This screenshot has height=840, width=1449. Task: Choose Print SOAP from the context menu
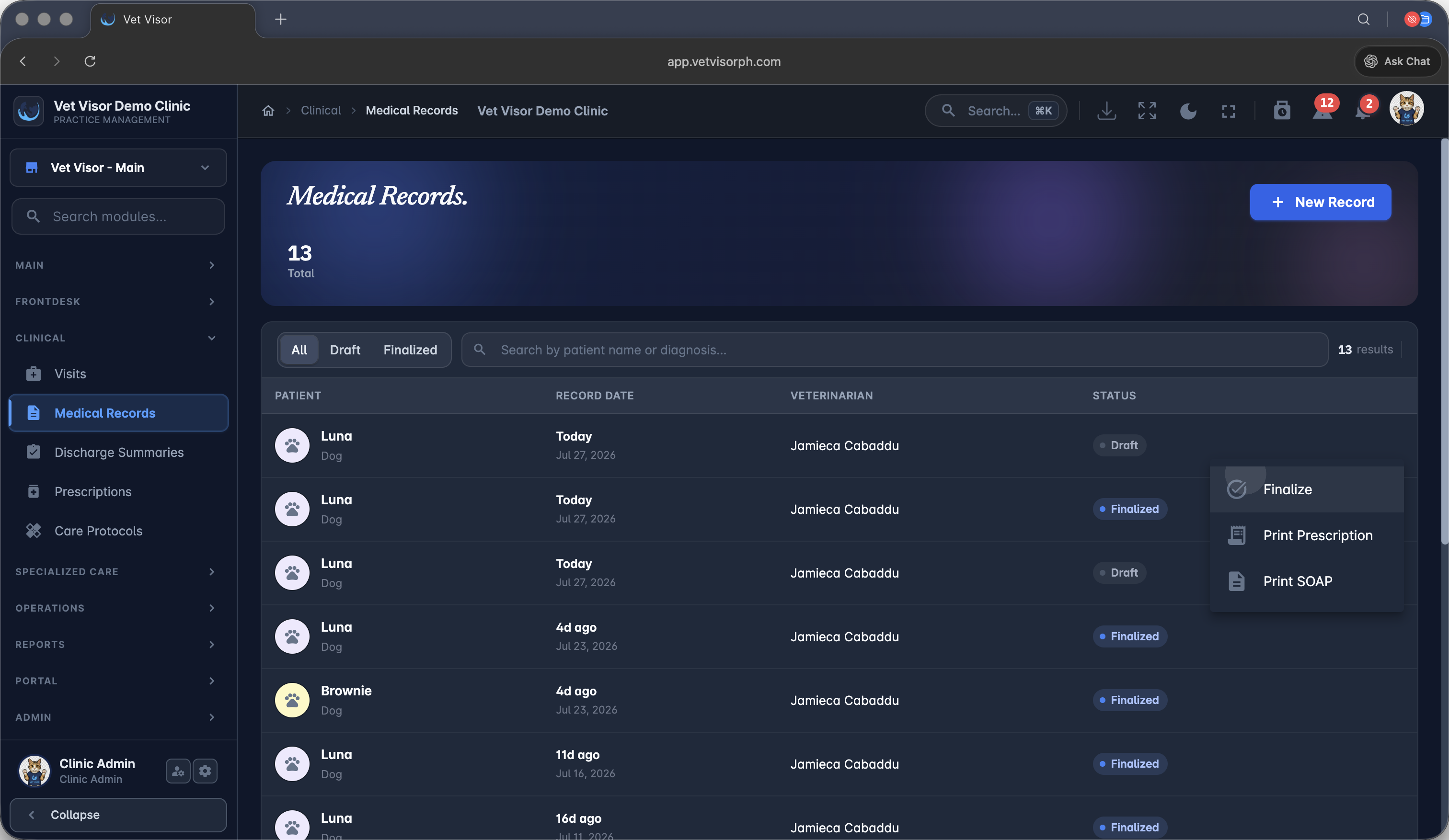tap(1306, 581)
